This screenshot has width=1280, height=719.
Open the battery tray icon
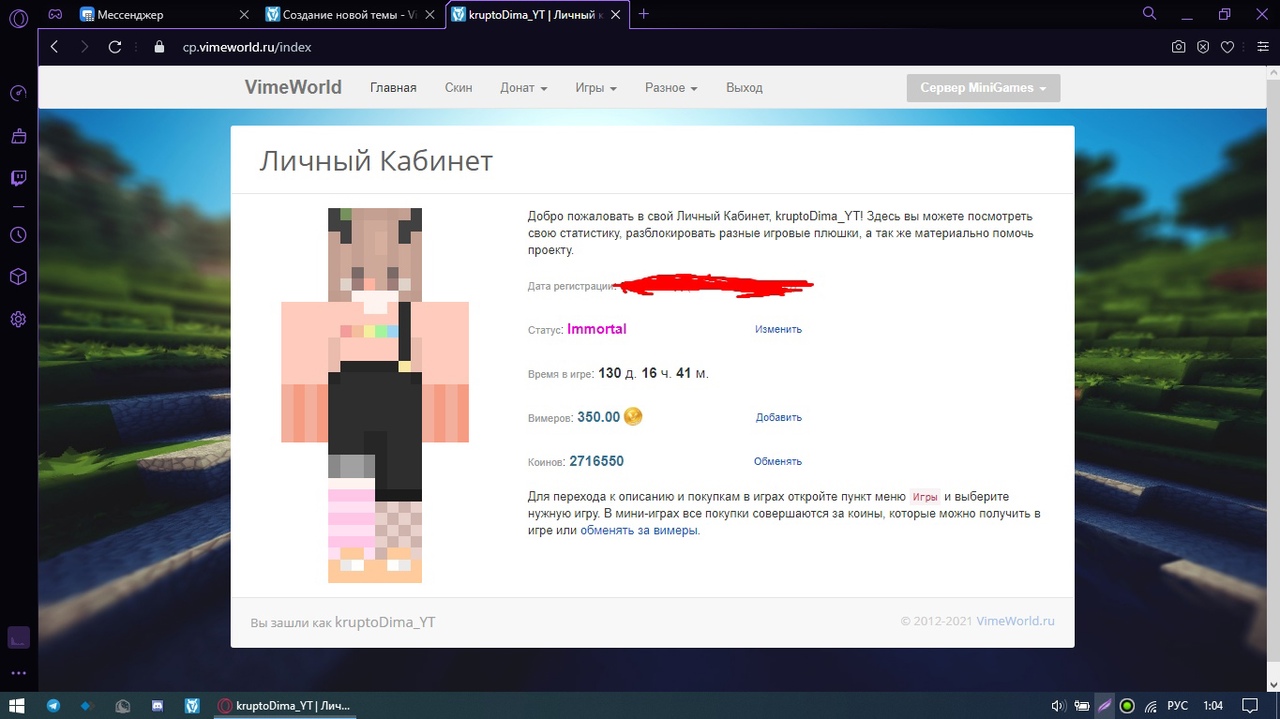point(1080,706)
